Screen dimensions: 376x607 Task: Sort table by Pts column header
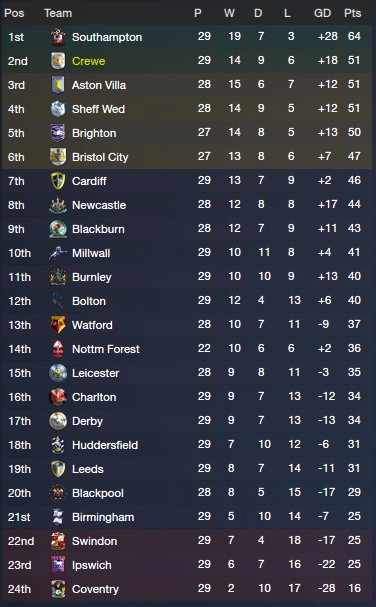tap(352, 13)
